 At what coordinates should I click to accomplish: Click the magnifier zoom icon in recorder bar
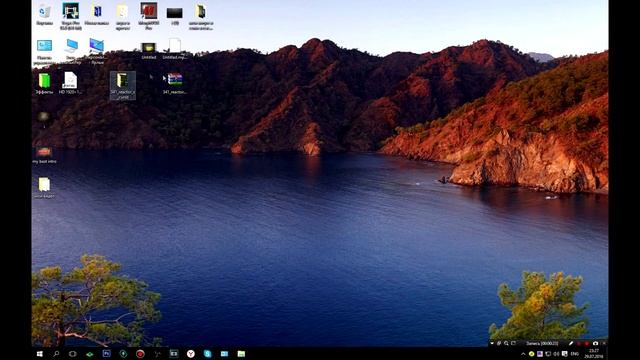pyautogui.click(x=506, y=344)
